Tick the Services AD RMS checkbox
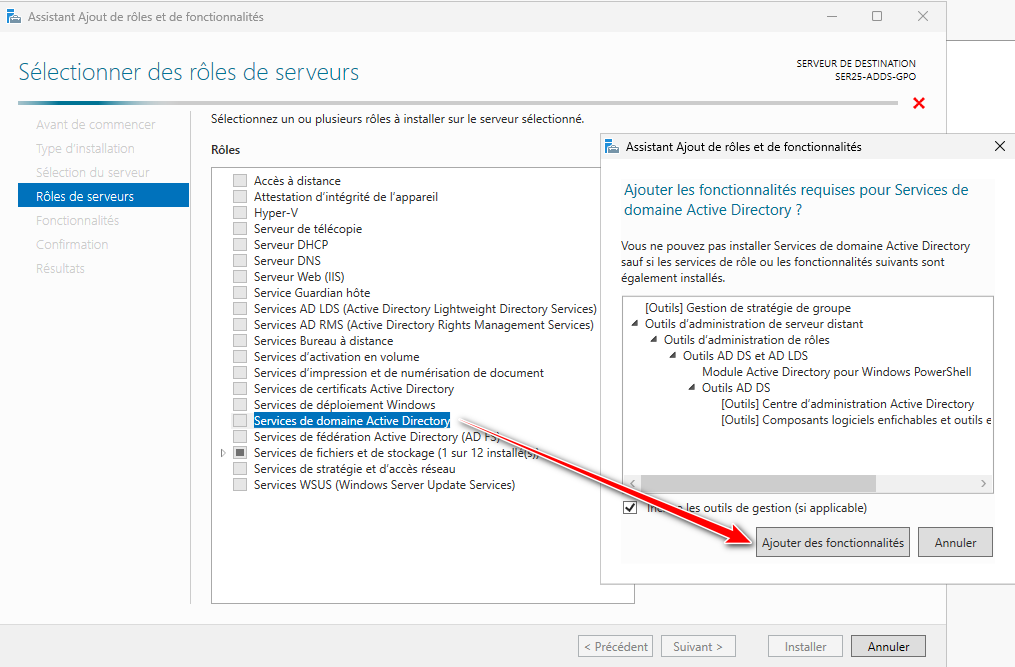 [240, 324]
